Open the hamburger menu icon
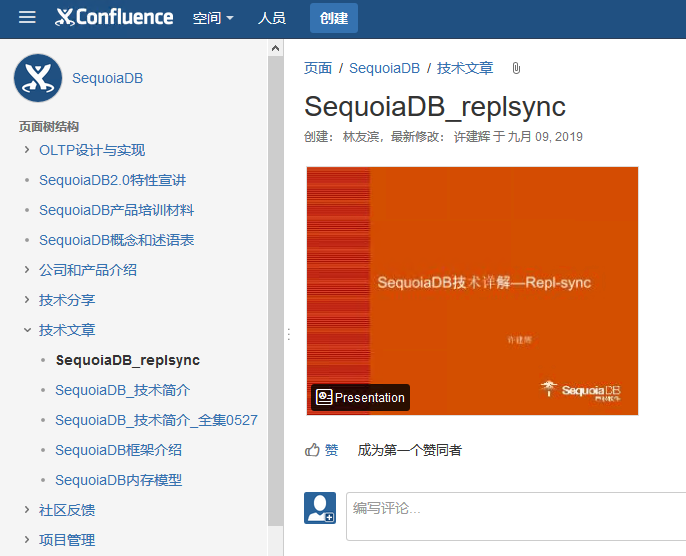The width and height of the screenshot is (686, 556). pyautogui.click(x=27, y=17)
